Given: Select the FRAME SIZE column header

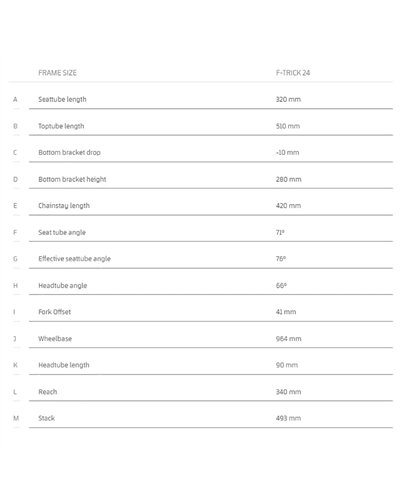Looking at the screenshot, I should (57, 73).
